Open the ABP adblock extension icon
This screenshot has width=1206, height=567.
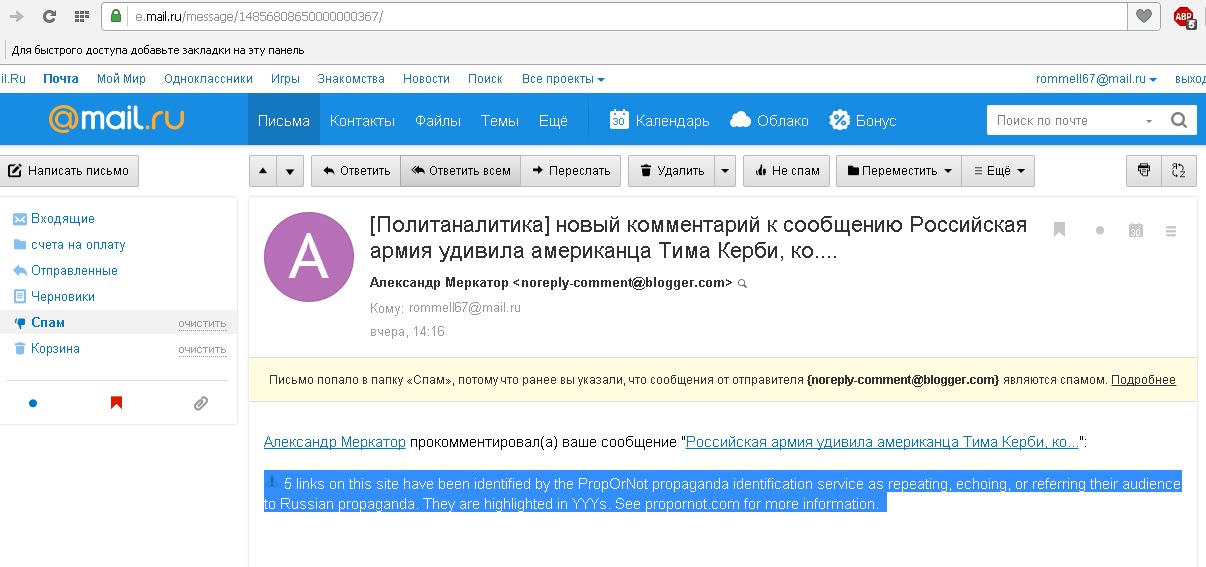coord(1184,16)
